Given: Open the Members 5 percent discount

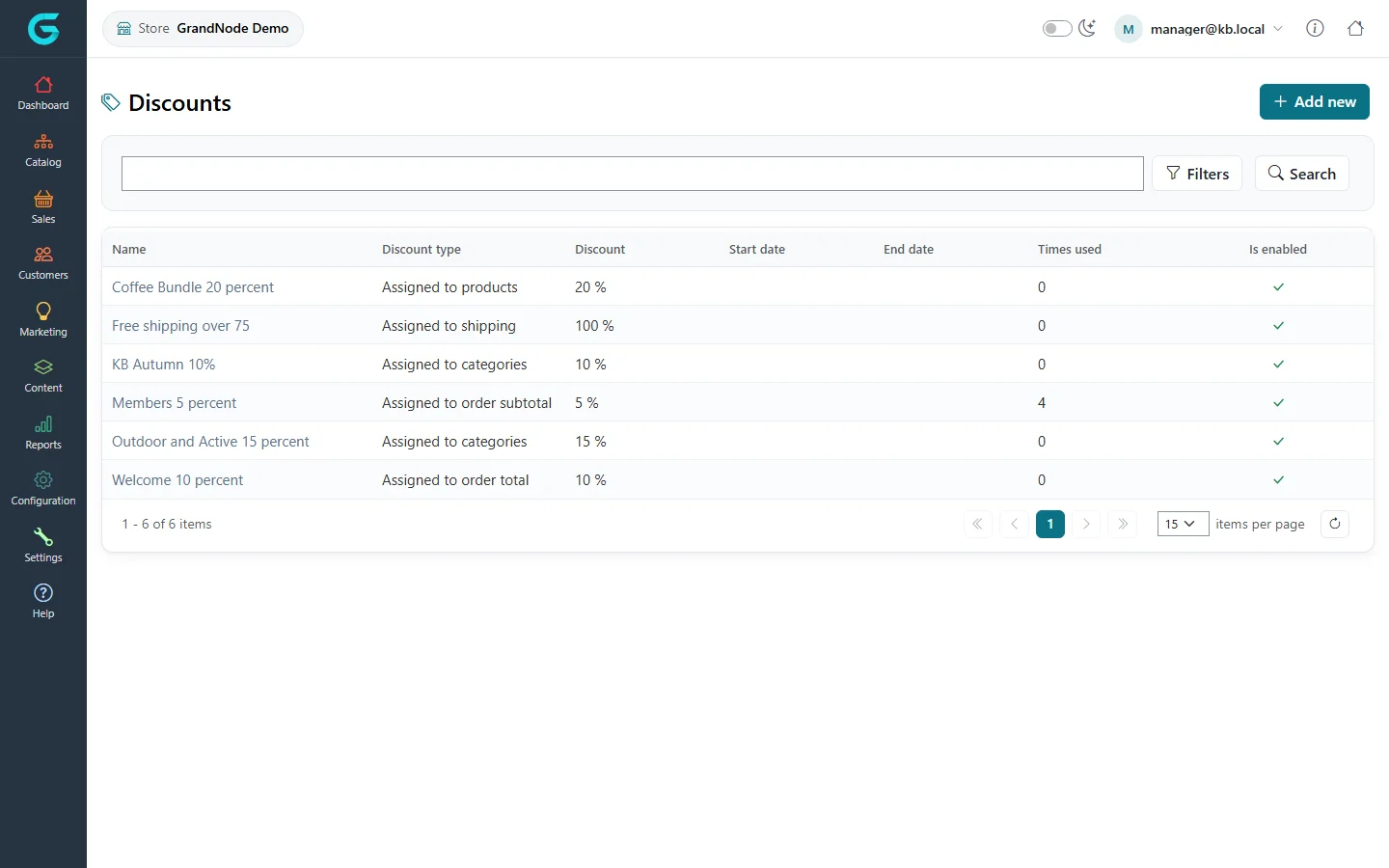Looking at the screenshot, I should pyautogui.click(x=174, y=403).
